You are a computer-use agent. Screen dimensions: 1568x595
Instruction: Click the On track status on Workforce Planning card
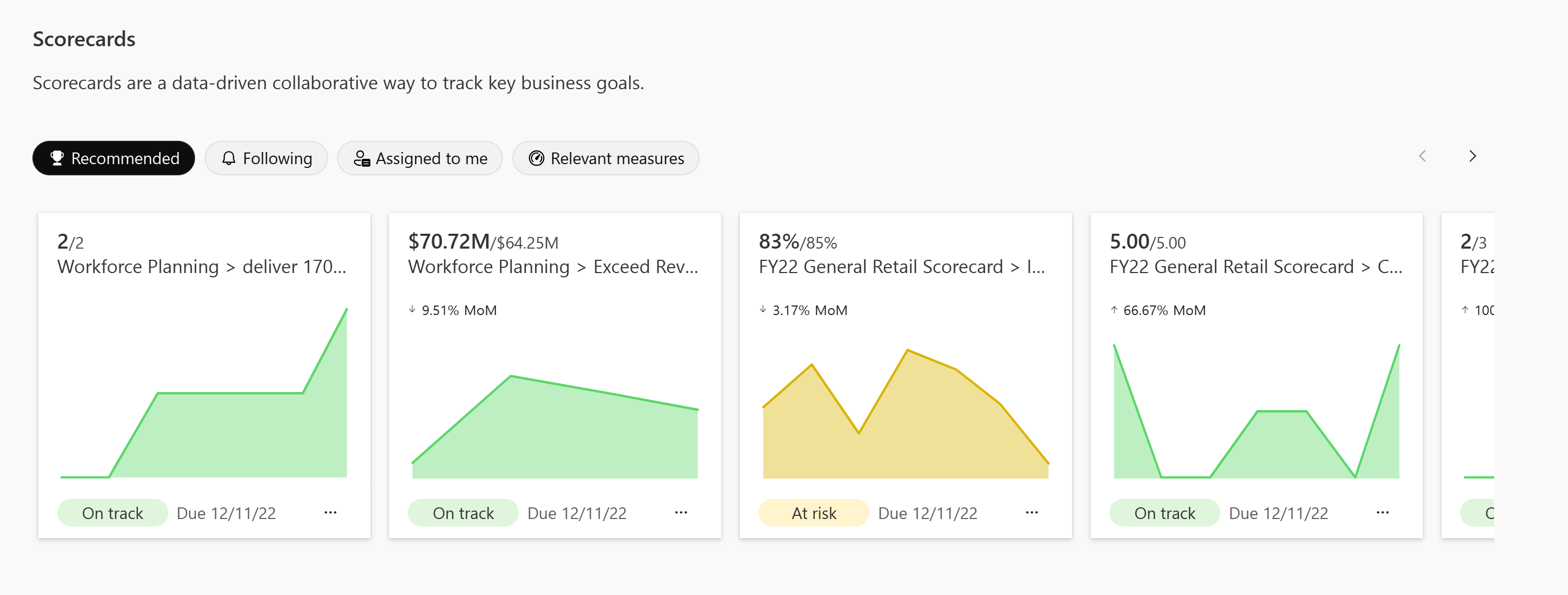point(111,513)
